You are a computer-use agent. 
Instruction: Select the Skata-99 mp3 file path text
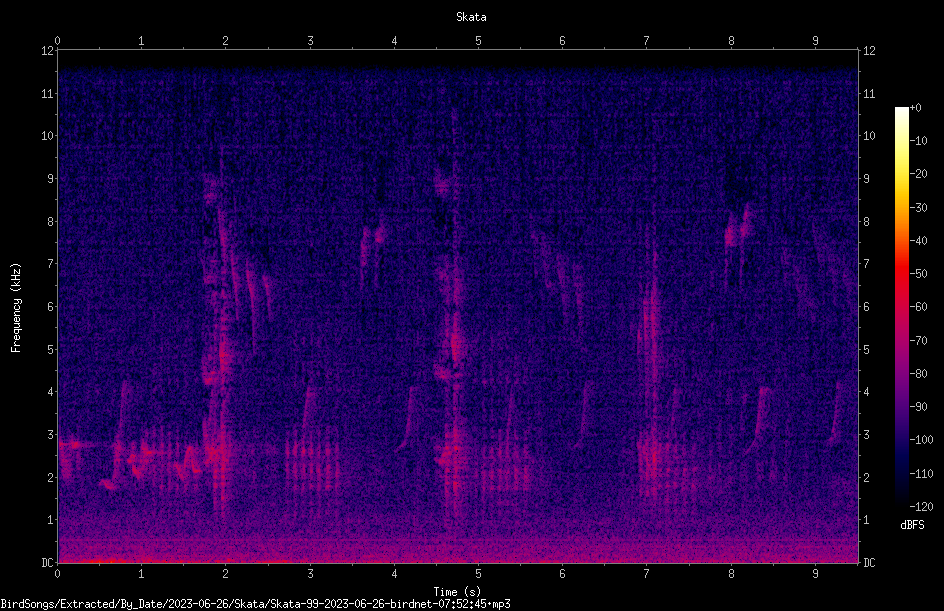pyautogui.click(x=255, y=604)
